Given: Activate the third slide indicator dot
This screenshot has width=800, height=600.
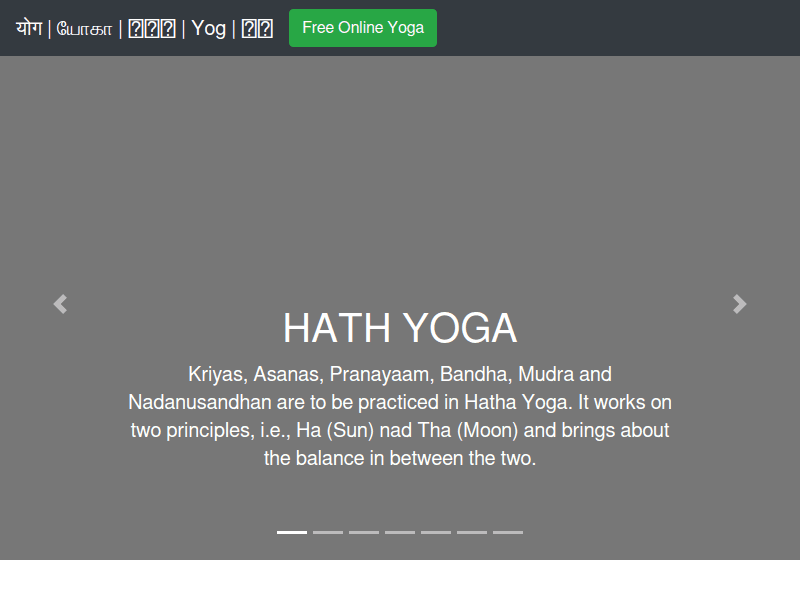Looking at the screenshot, I should pos(364,532).
